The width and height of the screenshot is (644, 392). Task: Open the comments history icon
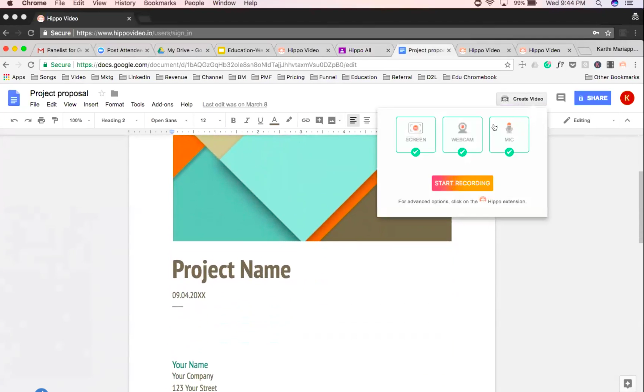[x=561, y=98]
